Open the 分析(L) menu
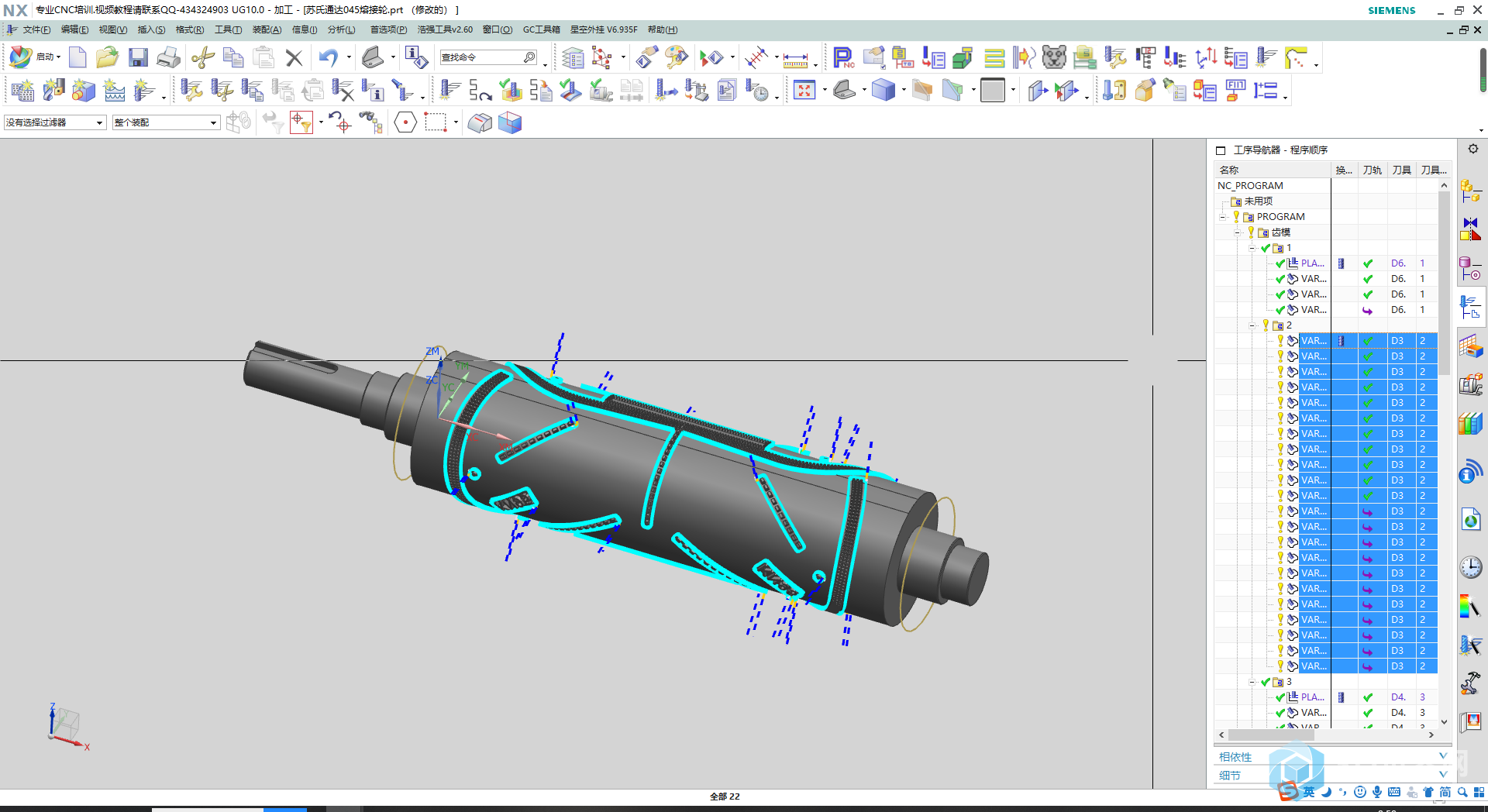 [341, 29]
